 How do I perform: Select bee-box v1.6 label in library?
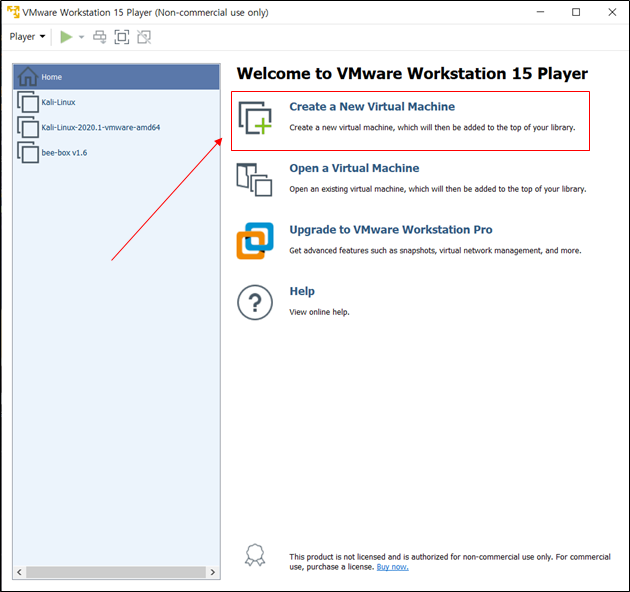click(64, 153)
